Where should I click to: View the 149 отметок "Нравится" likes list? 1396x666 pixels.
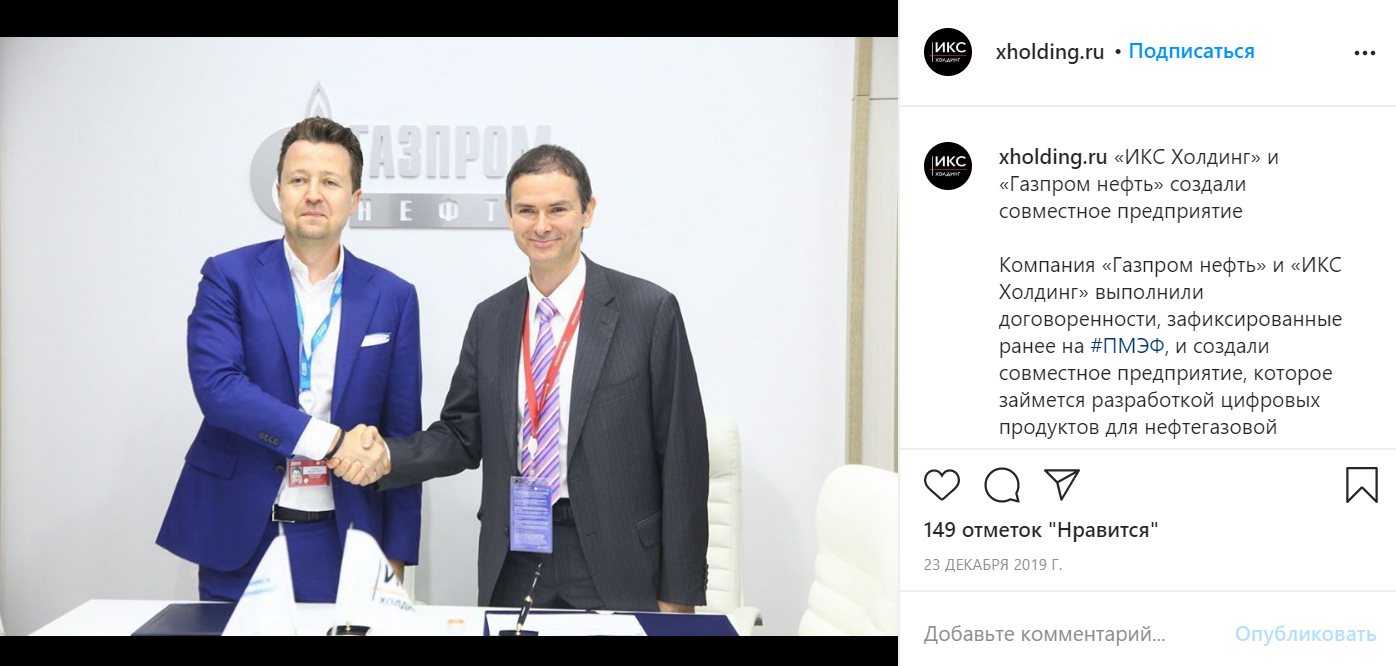pyautogui.click(x=1041, y=530)
